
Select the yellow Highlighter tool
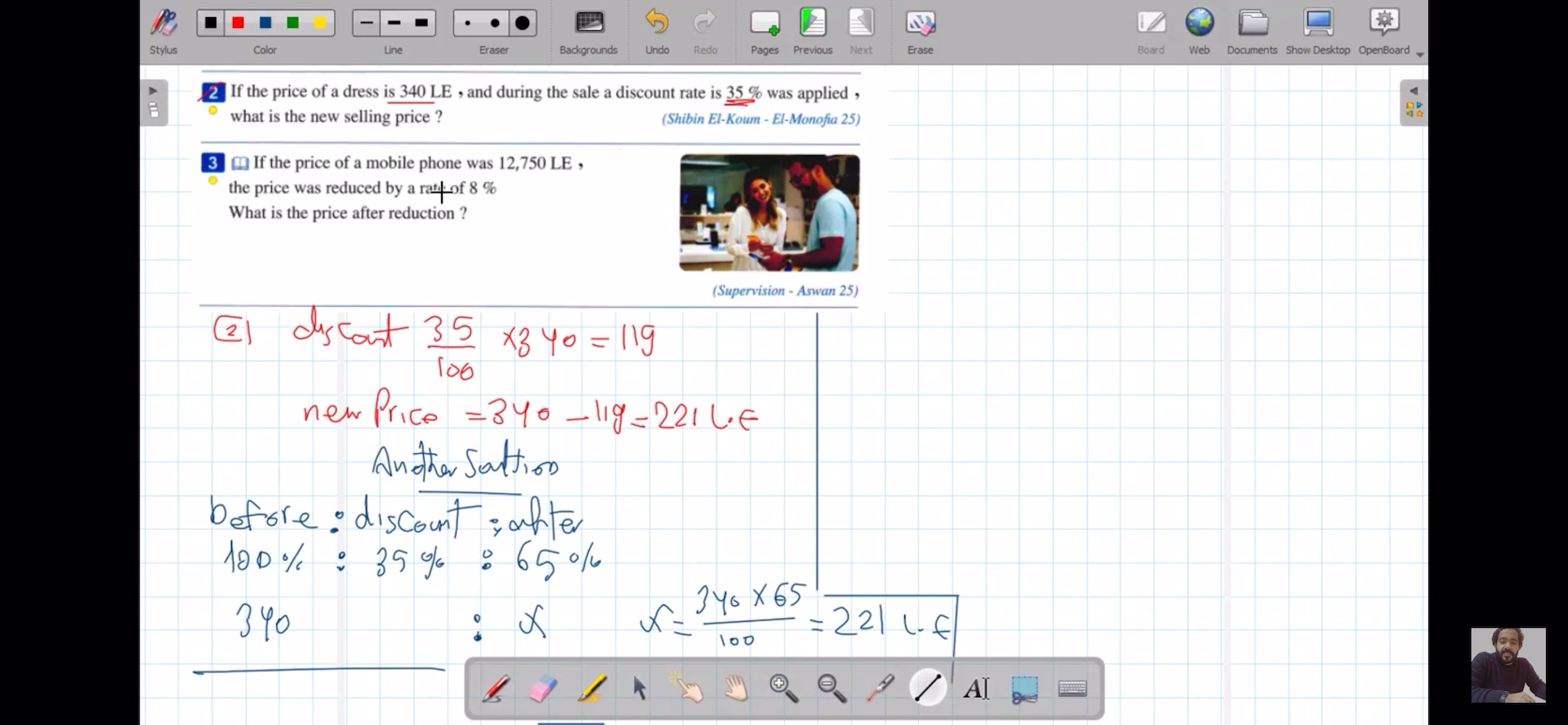click(x=591, y=688)
